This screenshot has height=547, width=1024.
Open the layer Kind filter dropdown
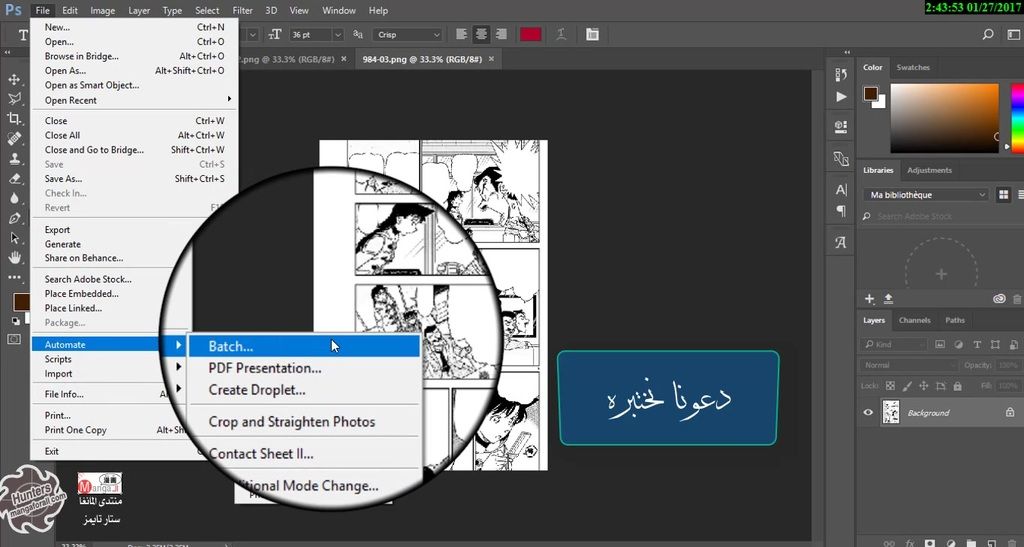tap(893, 345)
